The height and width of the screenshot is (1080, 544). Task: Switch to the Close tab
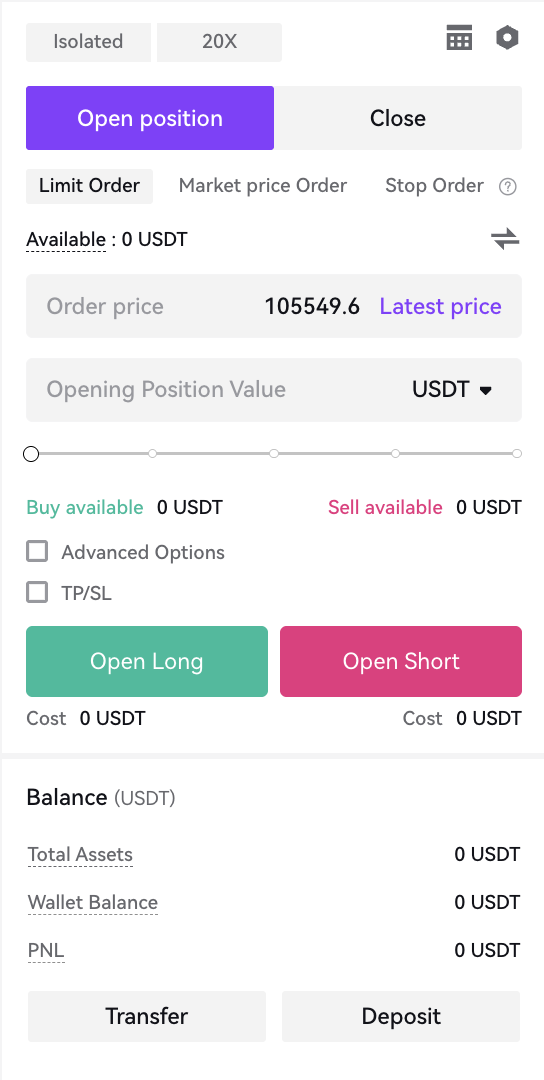click(398, 118)
